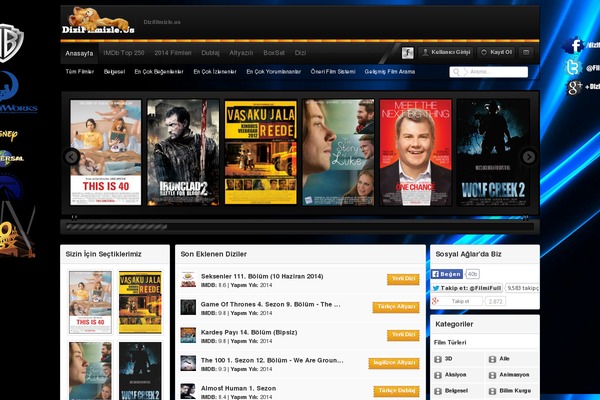Click the carousel progress bar
This screenshot has height=400, width=600.
300,227
